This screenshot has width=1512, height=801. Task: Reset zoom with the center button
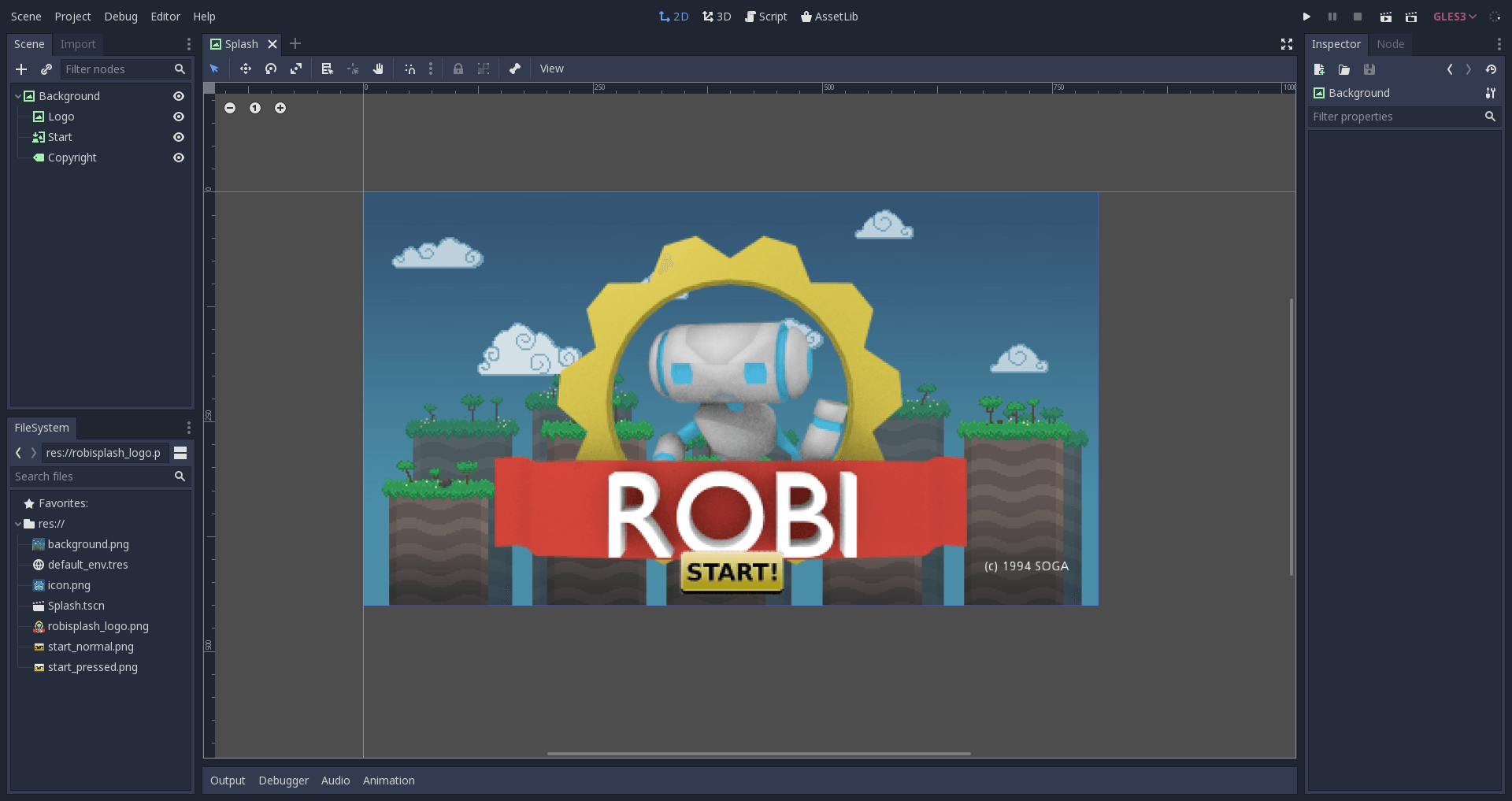click(x=255, y=108)
